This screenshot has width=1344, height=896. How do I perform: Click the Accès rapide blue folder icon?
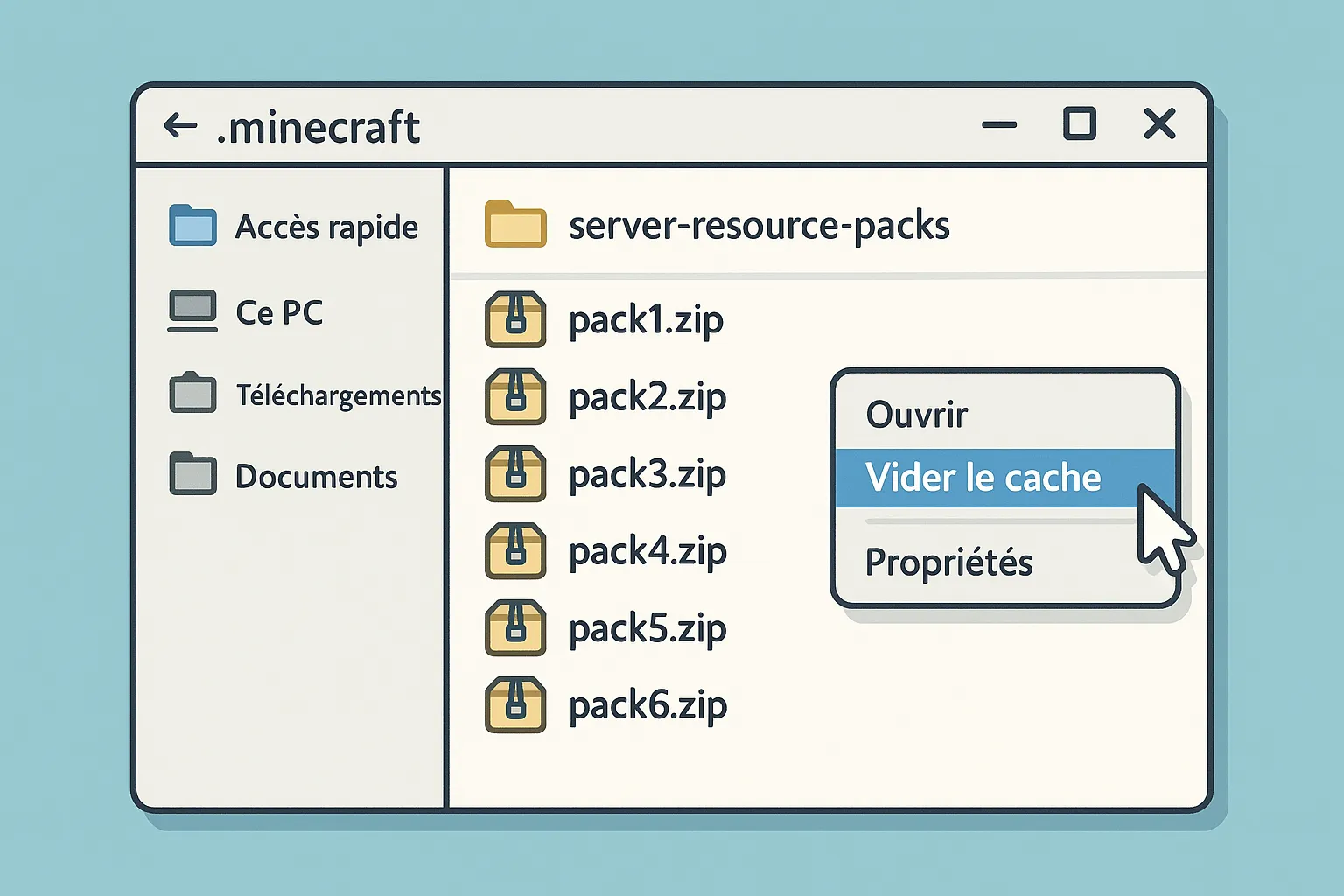[192, 225]
